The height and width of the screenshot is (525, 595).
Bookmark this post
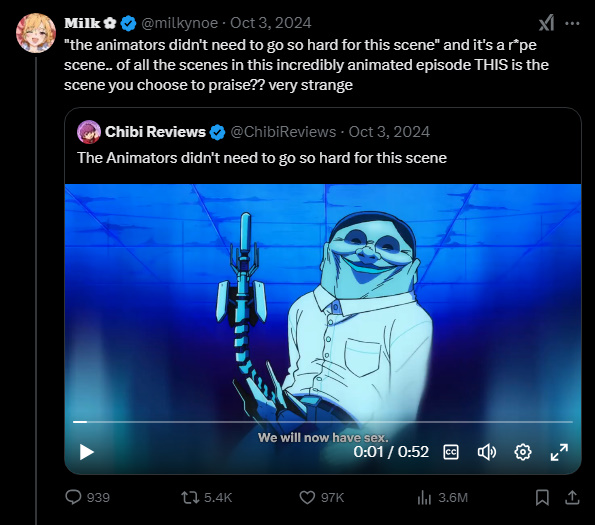click(x=542, y=497)
